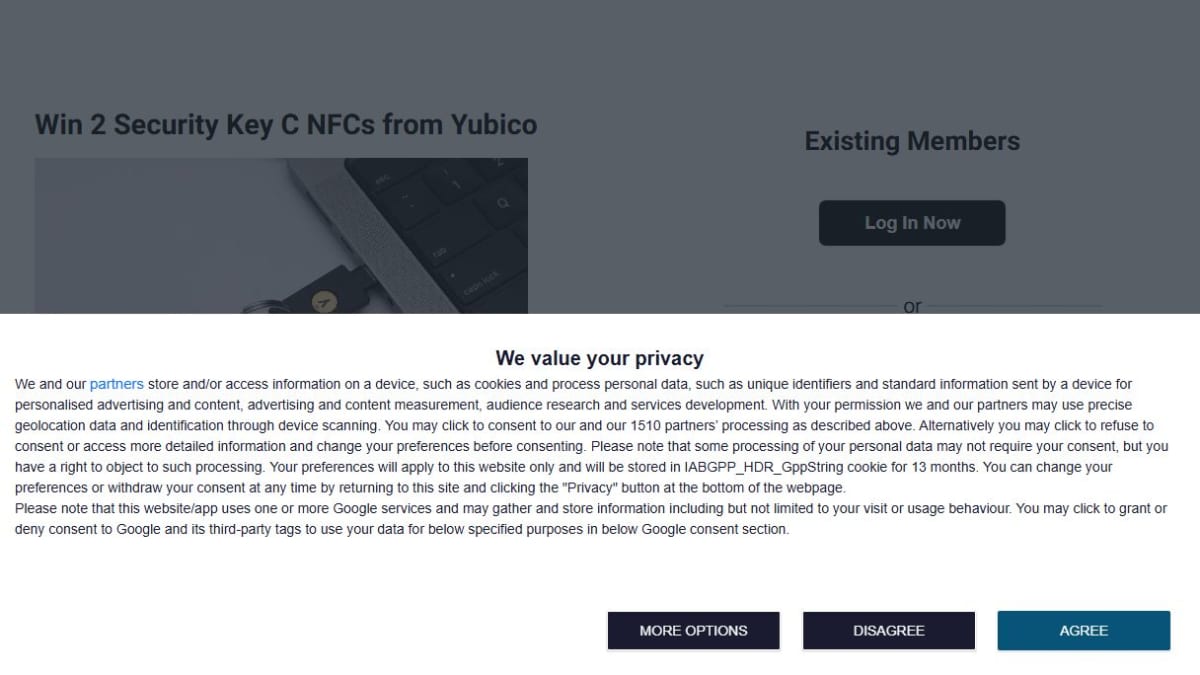This screenshot has width=1200, height=675.
Task: Click the Log In Now button
Action: [912, 223]
